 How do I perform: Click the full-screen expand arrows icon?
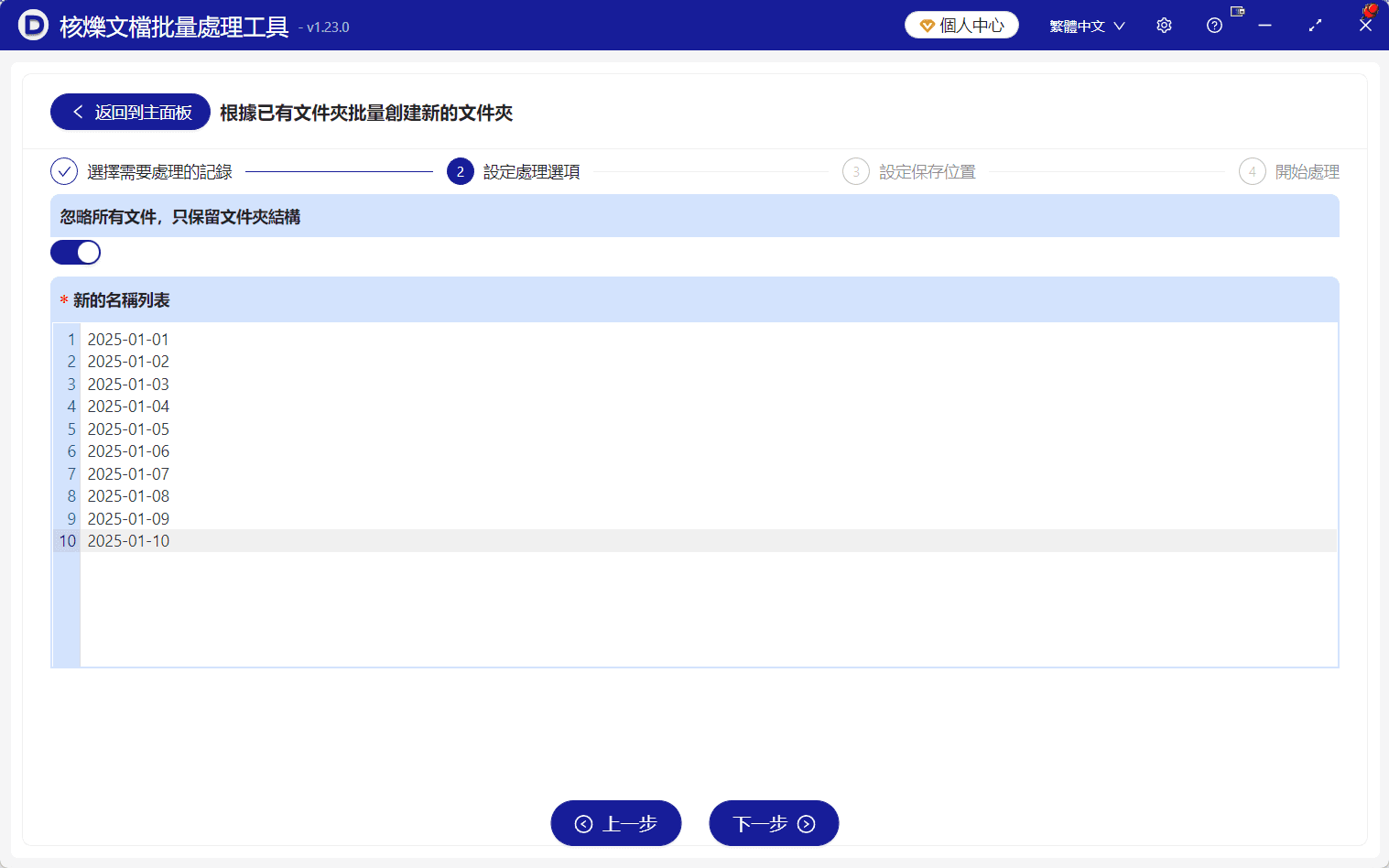point(1315,26)
